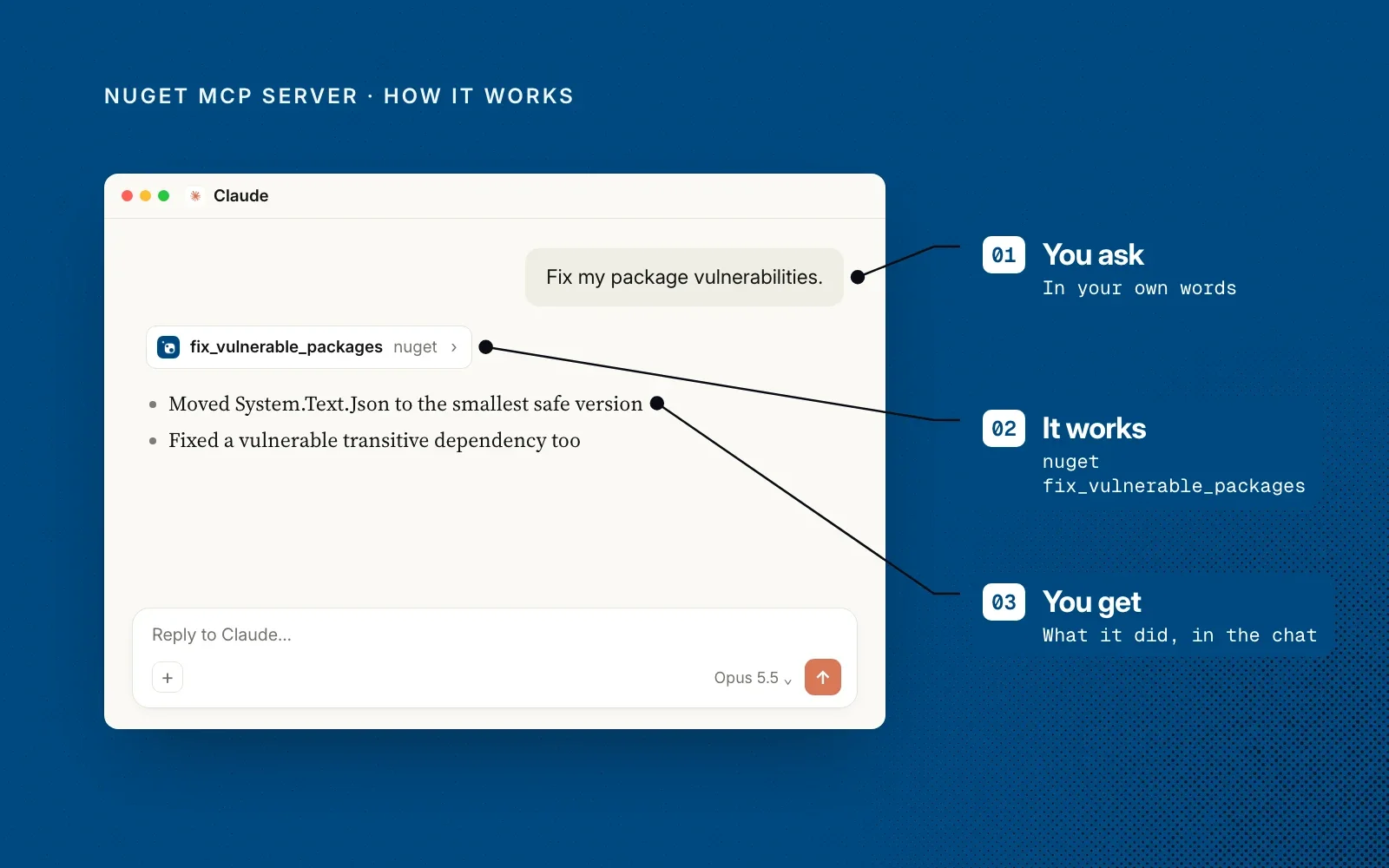
Task: Click the 'You get' heading
Action: tap(1092, 602)
